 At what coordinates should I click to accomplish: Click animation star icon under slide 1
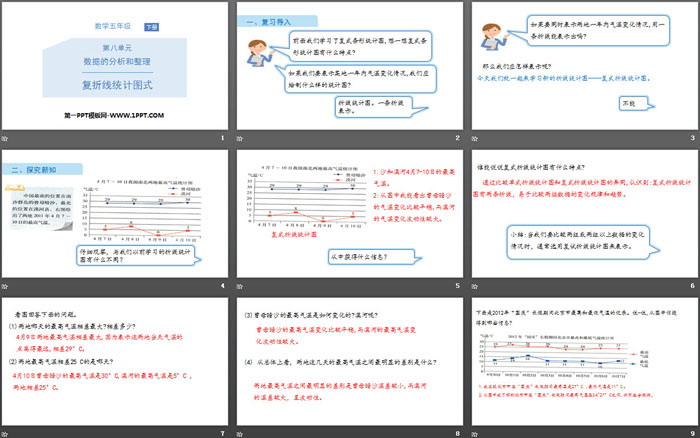(5, 137)
